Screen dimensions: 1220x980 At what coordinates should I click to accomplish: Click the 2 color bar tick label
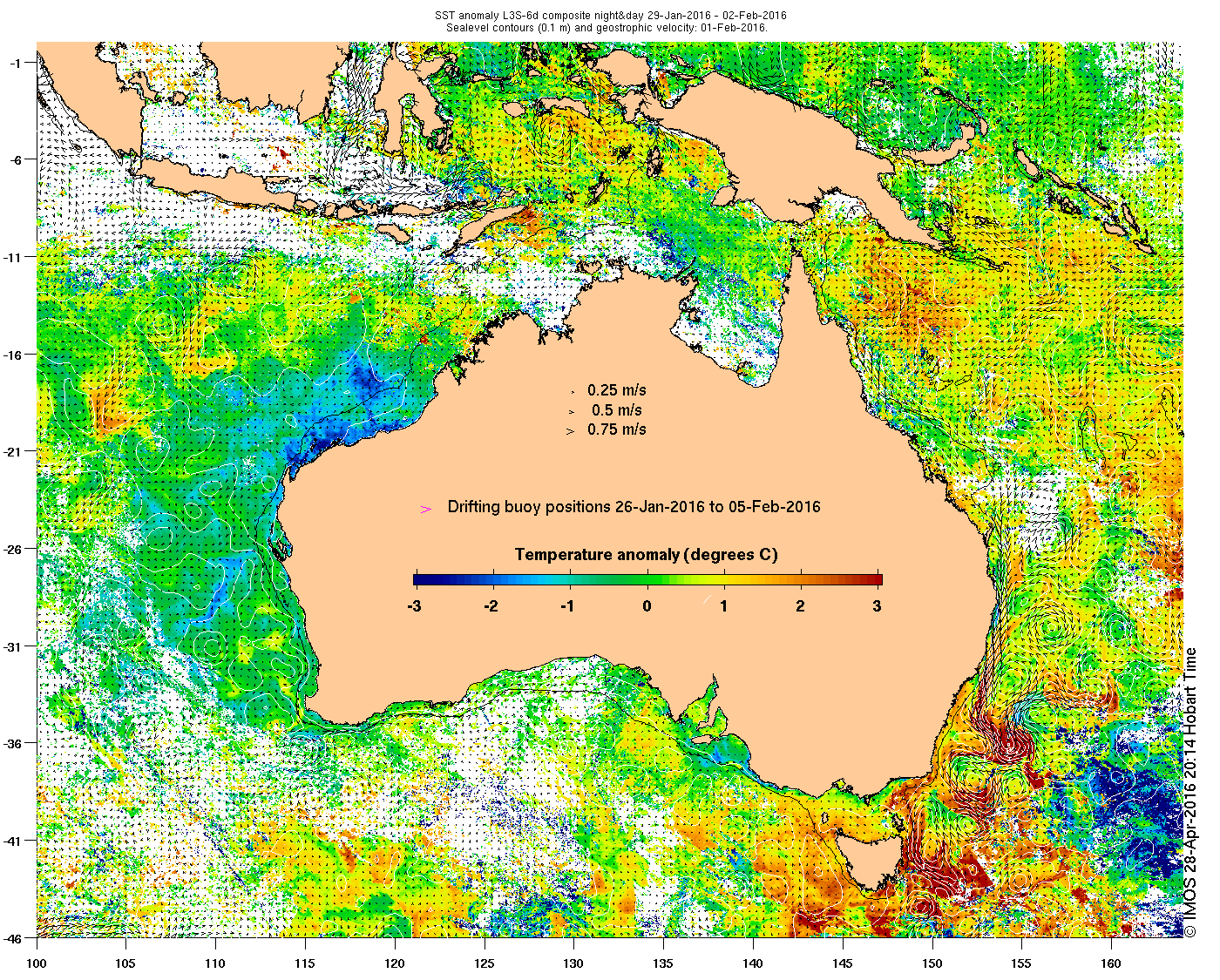click(801, 606)
